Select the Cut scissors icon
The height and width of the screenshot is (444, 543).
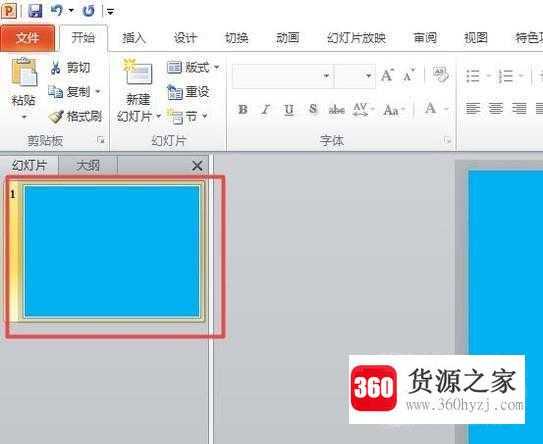[x=55, y=68]
